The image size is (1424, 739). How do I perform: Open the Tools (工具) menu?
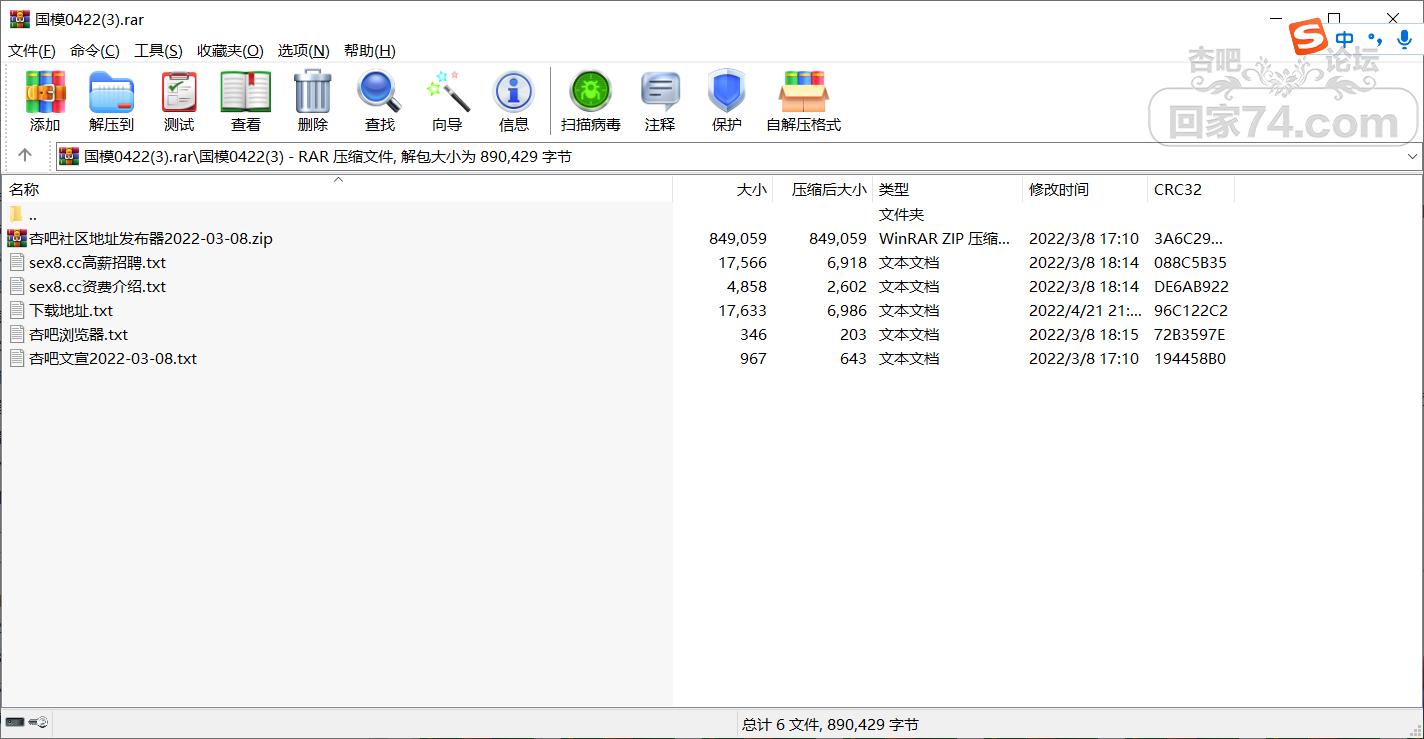coord(159,50)
